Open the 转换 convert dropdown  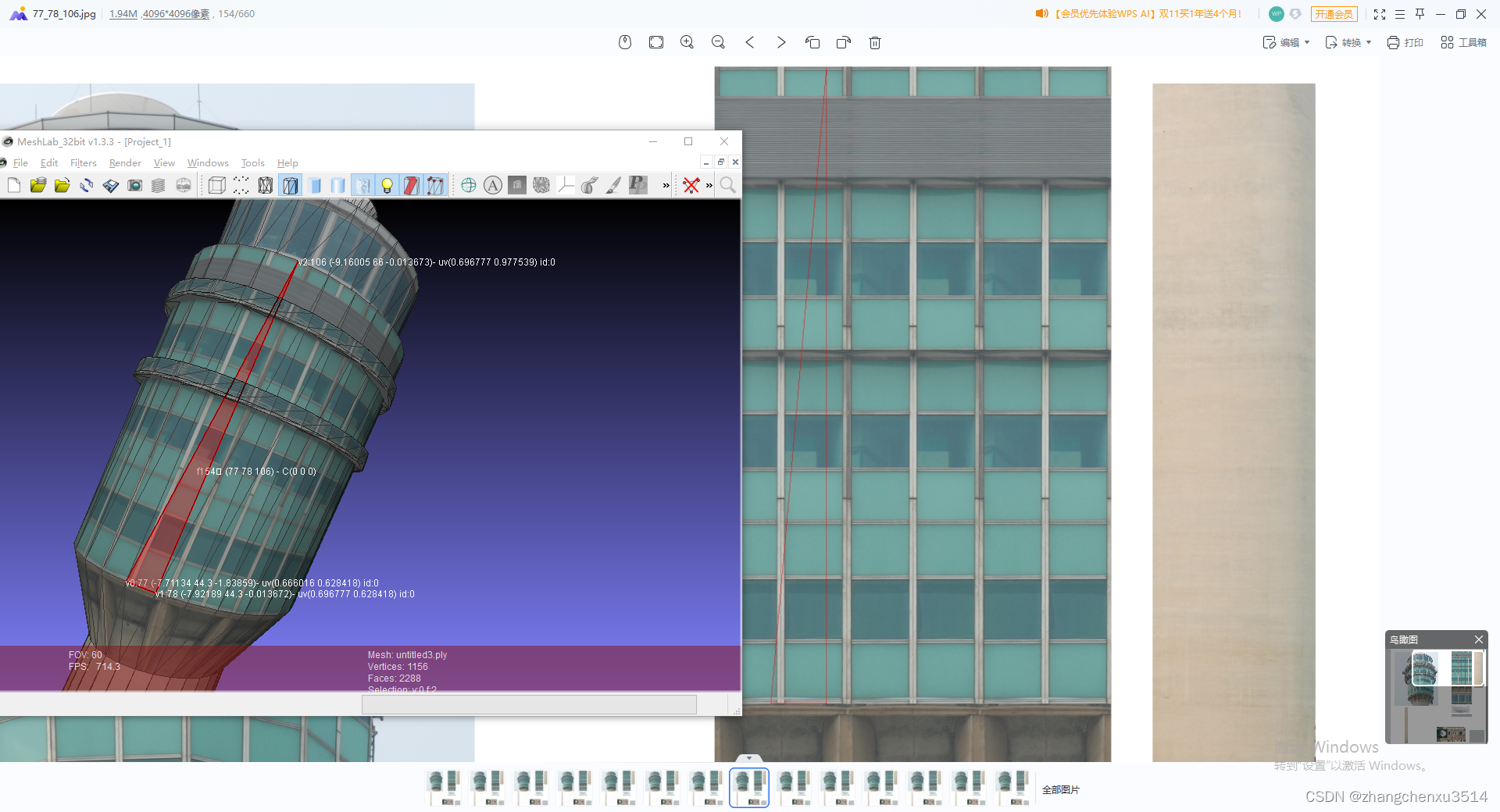[1348, 42]
